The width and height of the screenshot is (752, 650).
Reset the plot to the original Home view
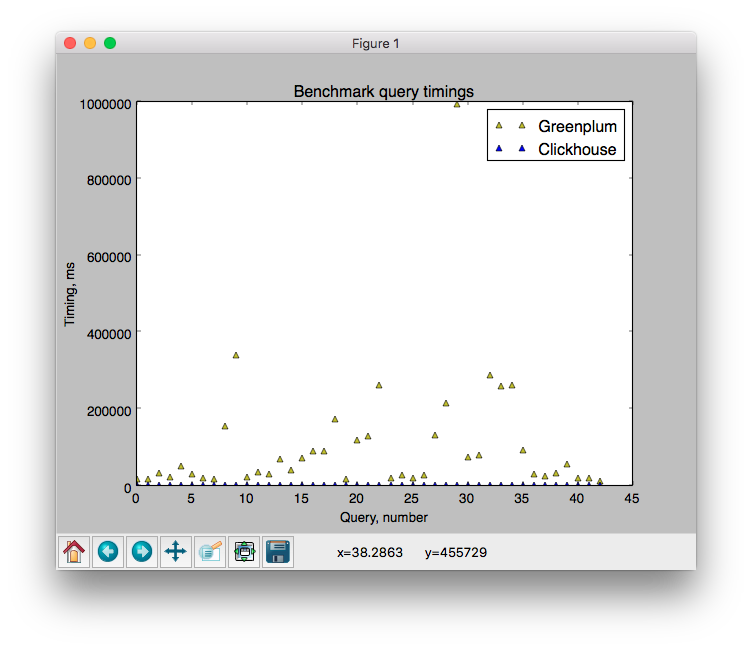pos(74,551)
